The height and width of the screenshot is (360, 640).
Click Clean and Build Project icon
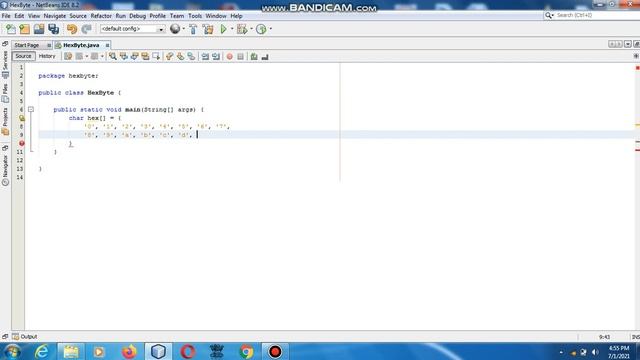pos(208,29)
